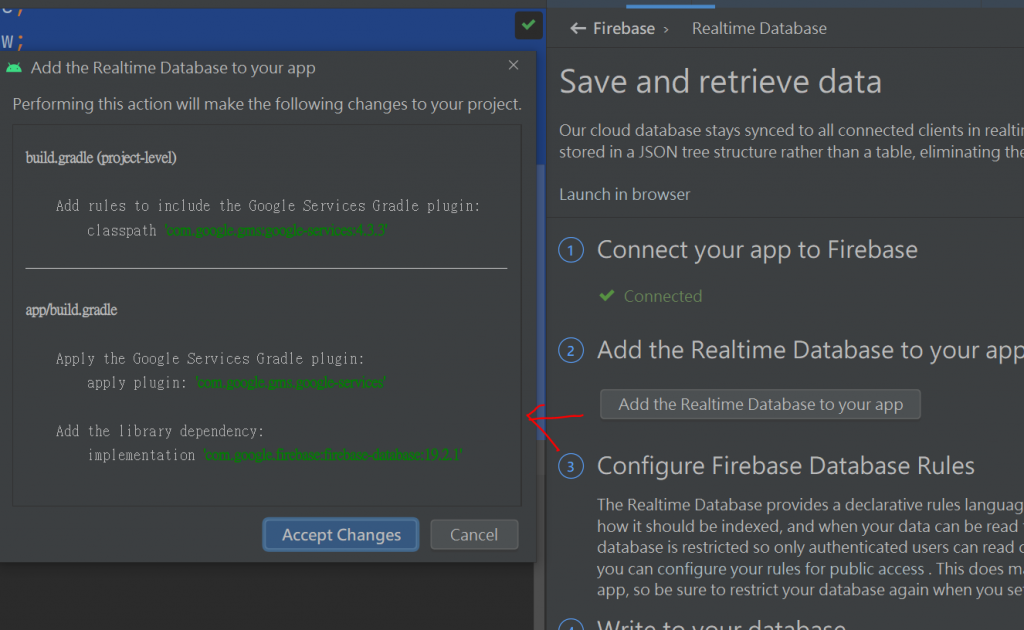Click the google-services:4.3.3 classpath string

(x=276, y=230)
